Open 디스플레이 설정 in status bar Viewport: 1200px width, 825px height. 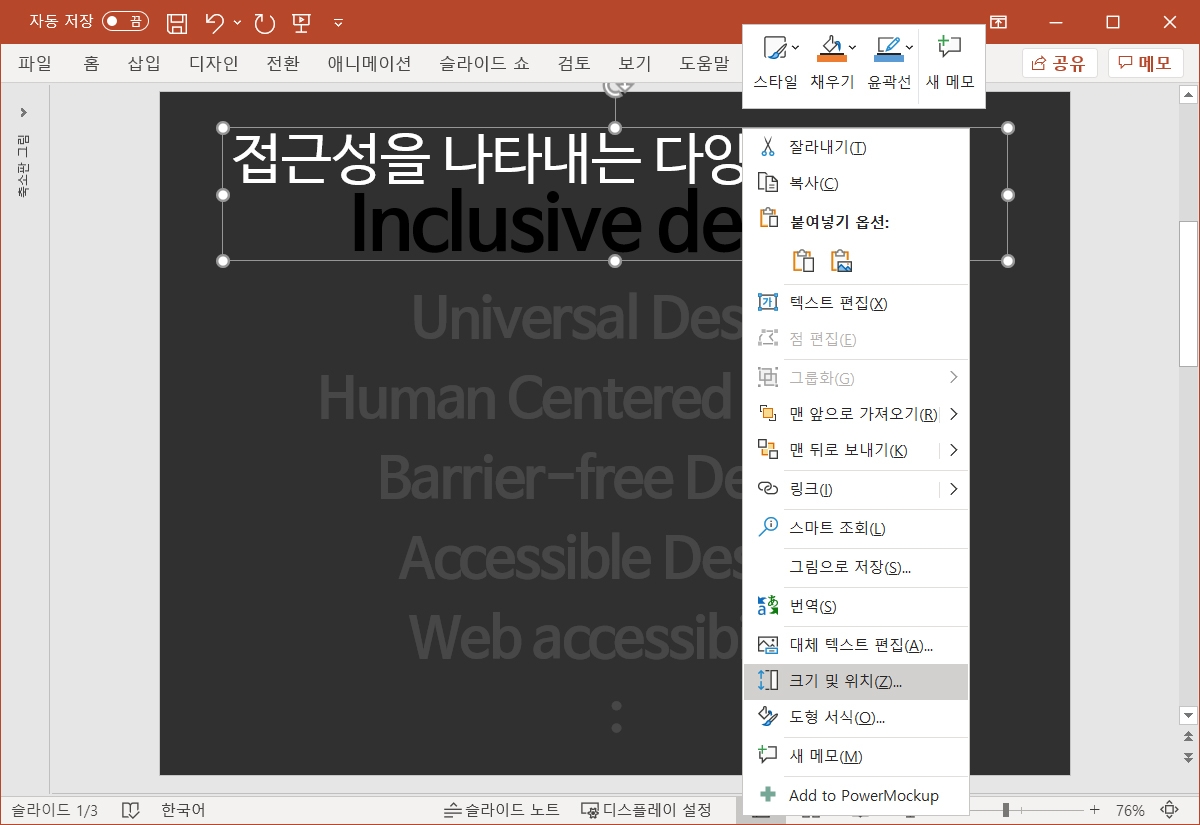click(646, 810)
